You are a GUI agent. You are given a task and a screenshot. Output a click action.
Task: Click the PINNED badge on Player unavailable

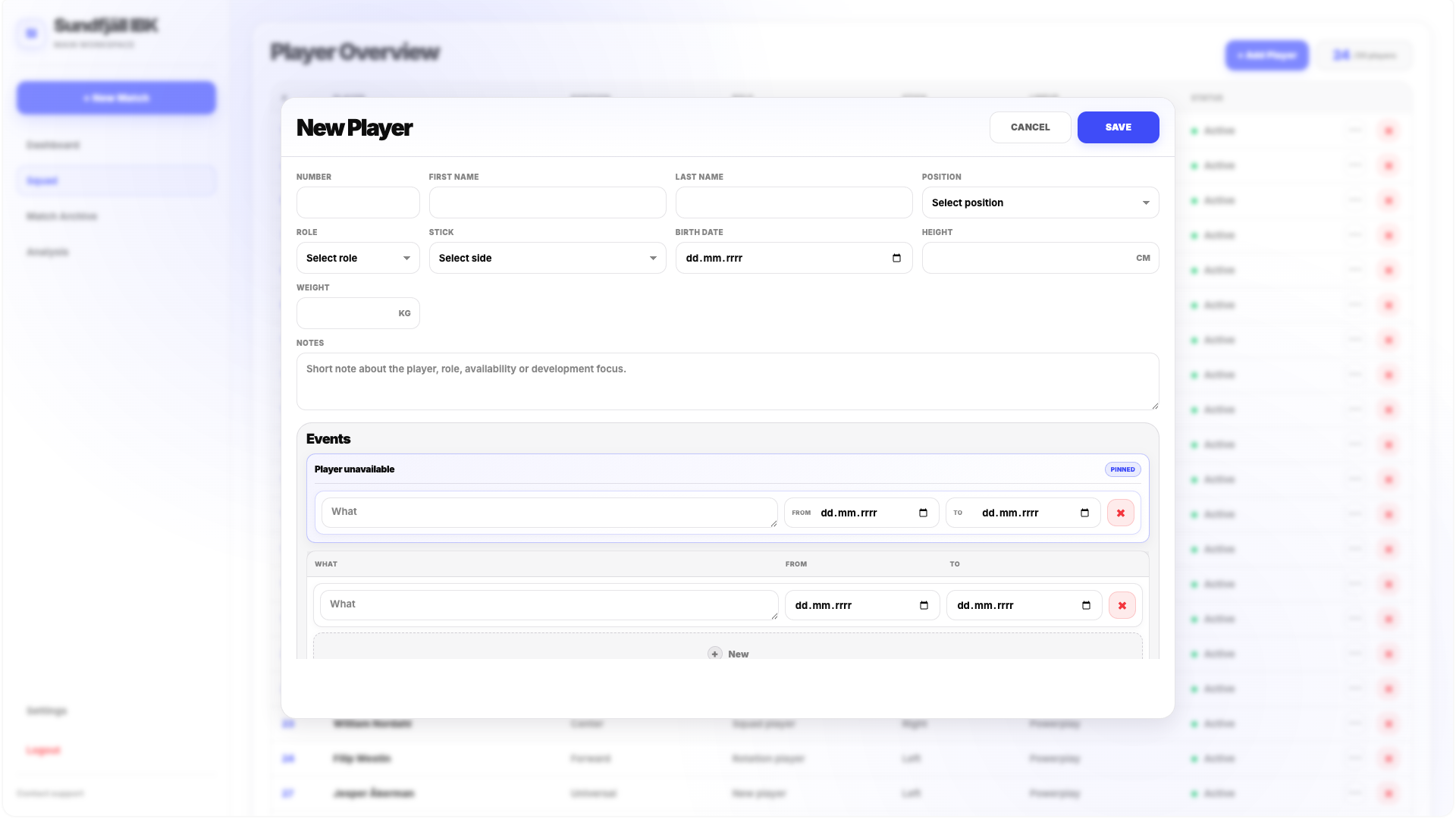(x=1122, y=469)
